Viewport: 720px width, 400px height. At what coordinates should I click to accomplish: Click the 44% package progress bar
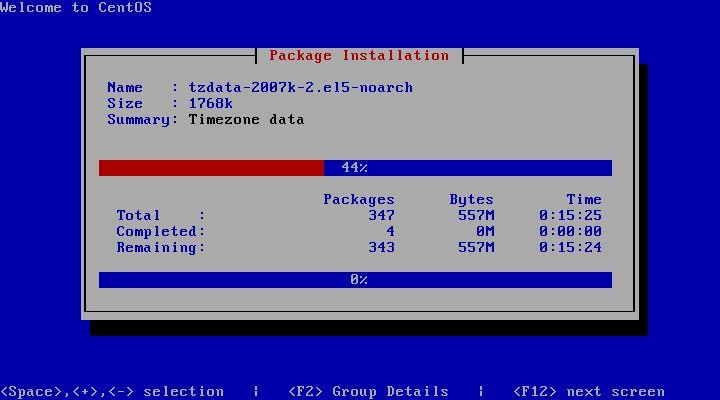(x=355, y=168)
